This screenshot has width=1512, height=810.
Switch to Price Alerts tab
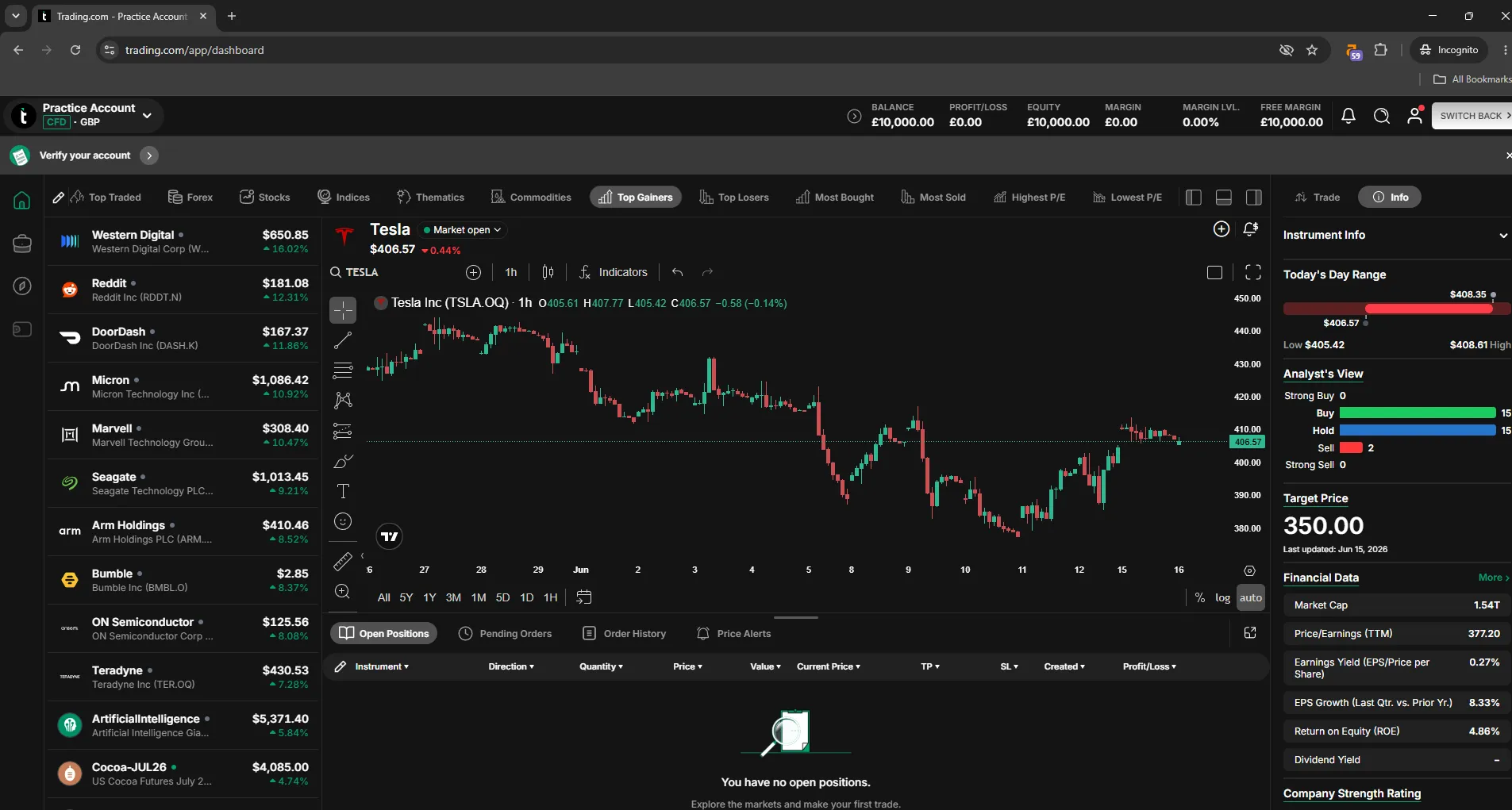click(733, 633)
